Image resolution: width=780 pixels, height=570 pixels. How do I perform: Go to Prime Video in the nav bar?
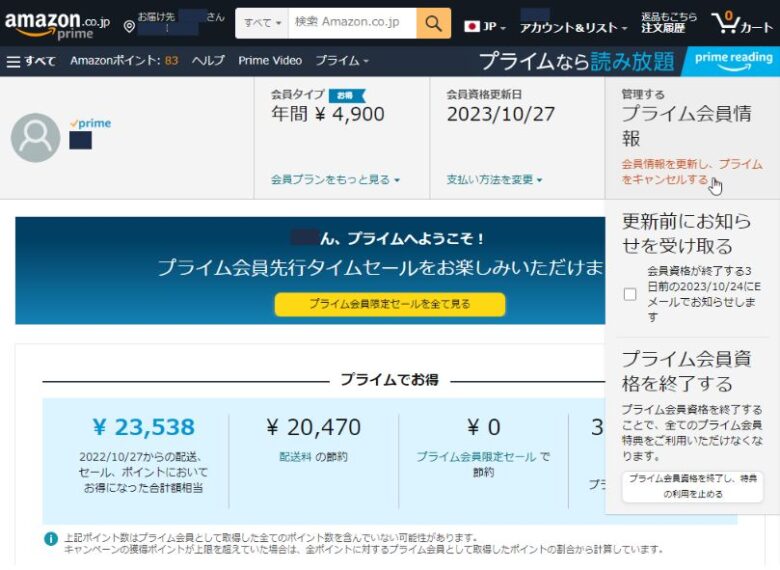tap(270, 61)
